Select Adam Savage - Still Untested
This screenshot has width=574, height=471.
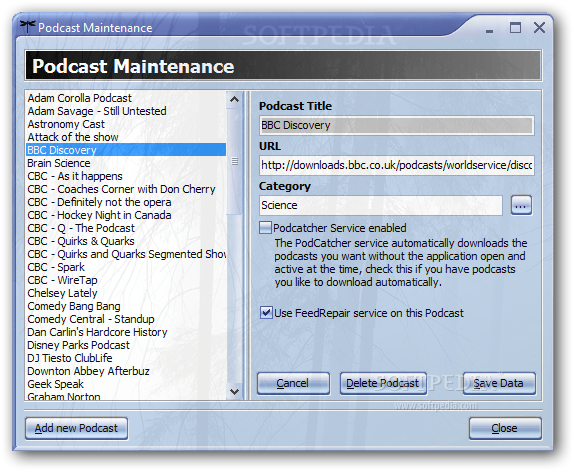[126, 111]
